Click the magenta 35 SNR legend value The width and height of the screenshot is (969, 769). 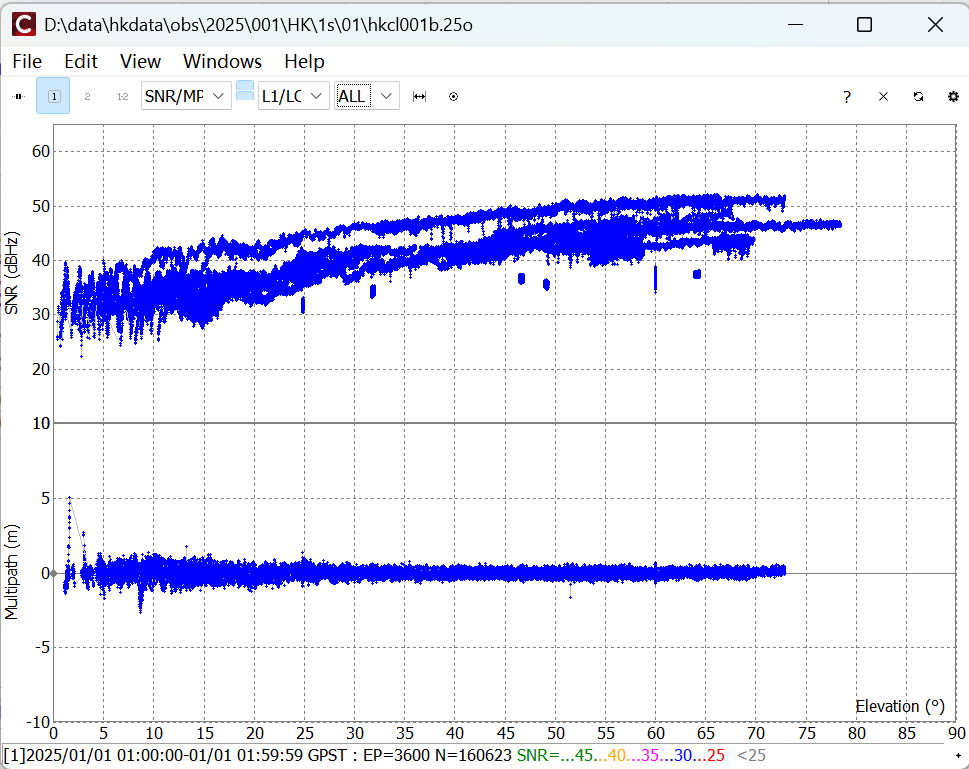coord(650,755)
